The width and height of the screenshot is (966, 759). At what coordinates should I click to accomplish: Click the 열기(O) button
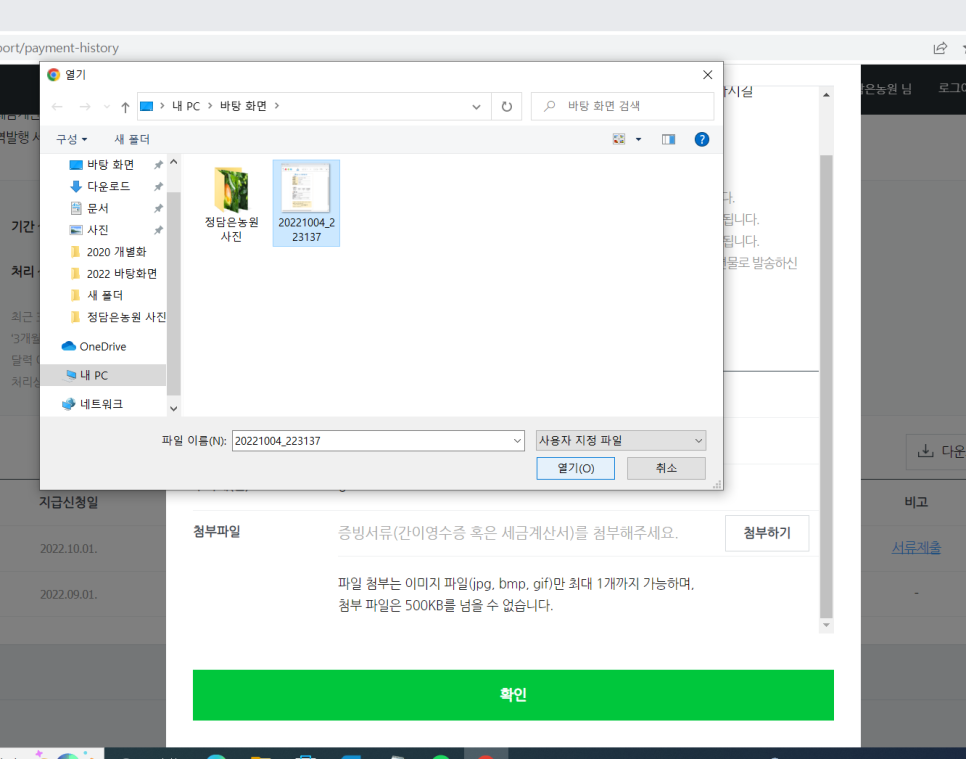[x=575, y=468]
